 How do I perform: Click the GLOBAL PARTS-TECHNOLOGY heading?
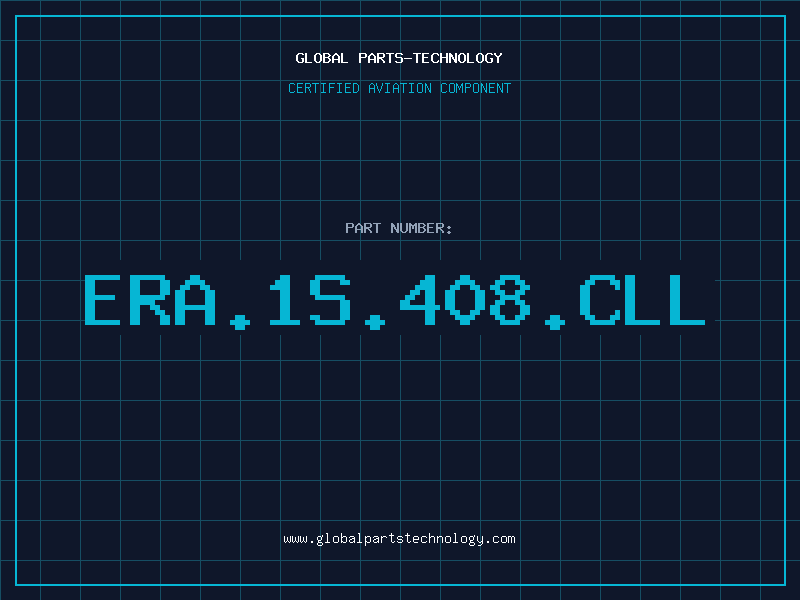pos(399,58)
